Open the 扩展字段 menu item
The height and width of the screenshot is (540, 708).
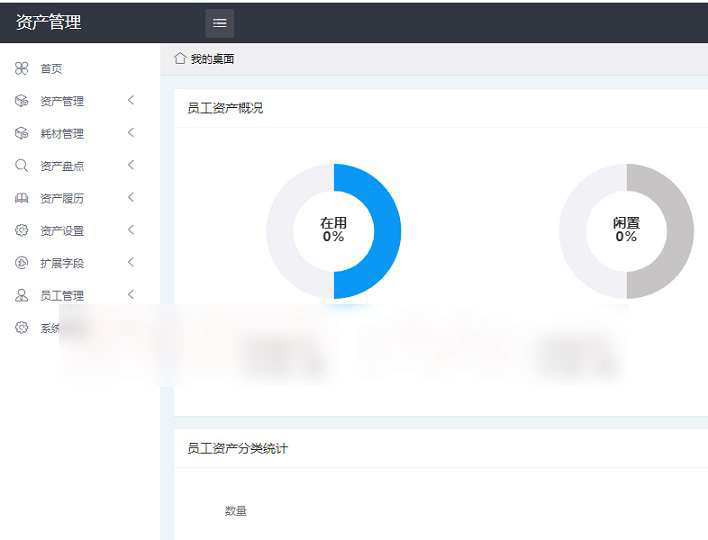click(62, 263)
